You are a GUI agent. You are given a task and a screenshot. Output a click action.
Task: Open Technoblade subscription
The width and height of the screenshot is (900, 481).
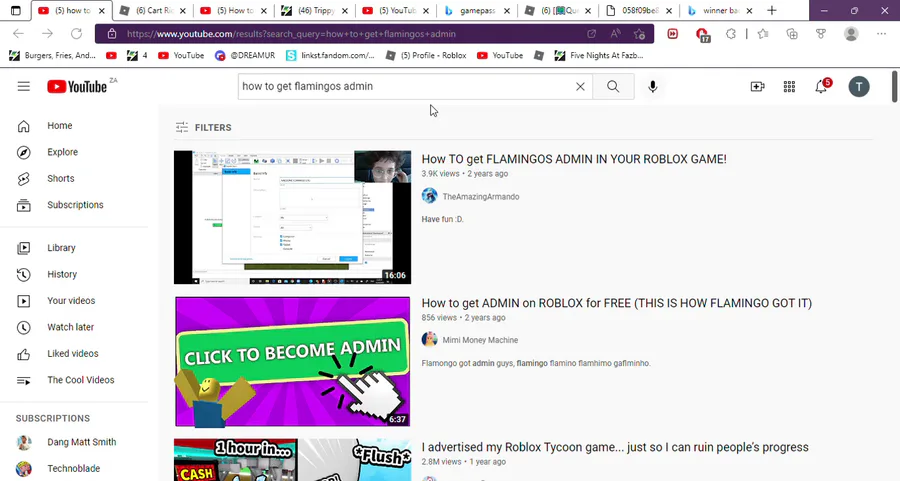[x=74, y=468]
